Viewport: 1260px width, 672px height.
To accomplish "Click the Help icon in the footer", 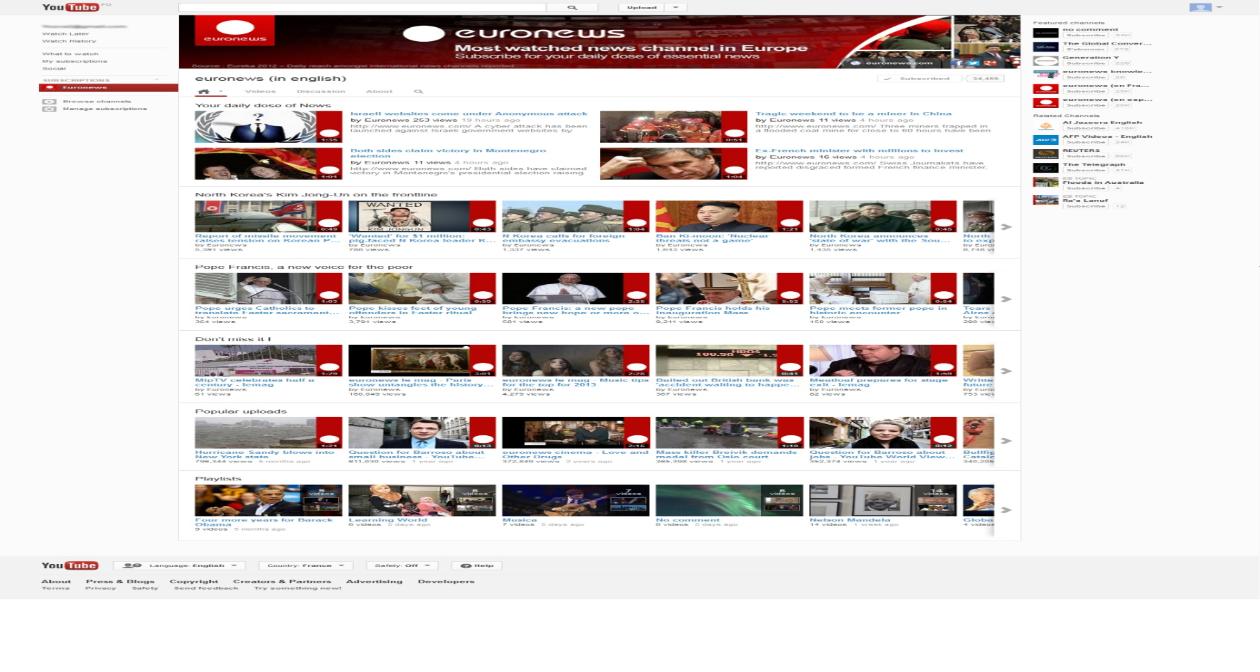I will 464,564.
